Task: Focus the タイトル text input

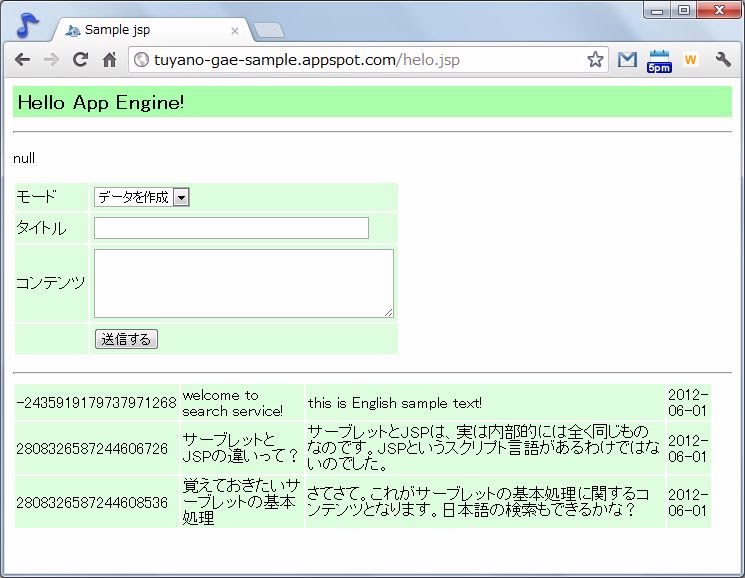Action: coord(231,228)
